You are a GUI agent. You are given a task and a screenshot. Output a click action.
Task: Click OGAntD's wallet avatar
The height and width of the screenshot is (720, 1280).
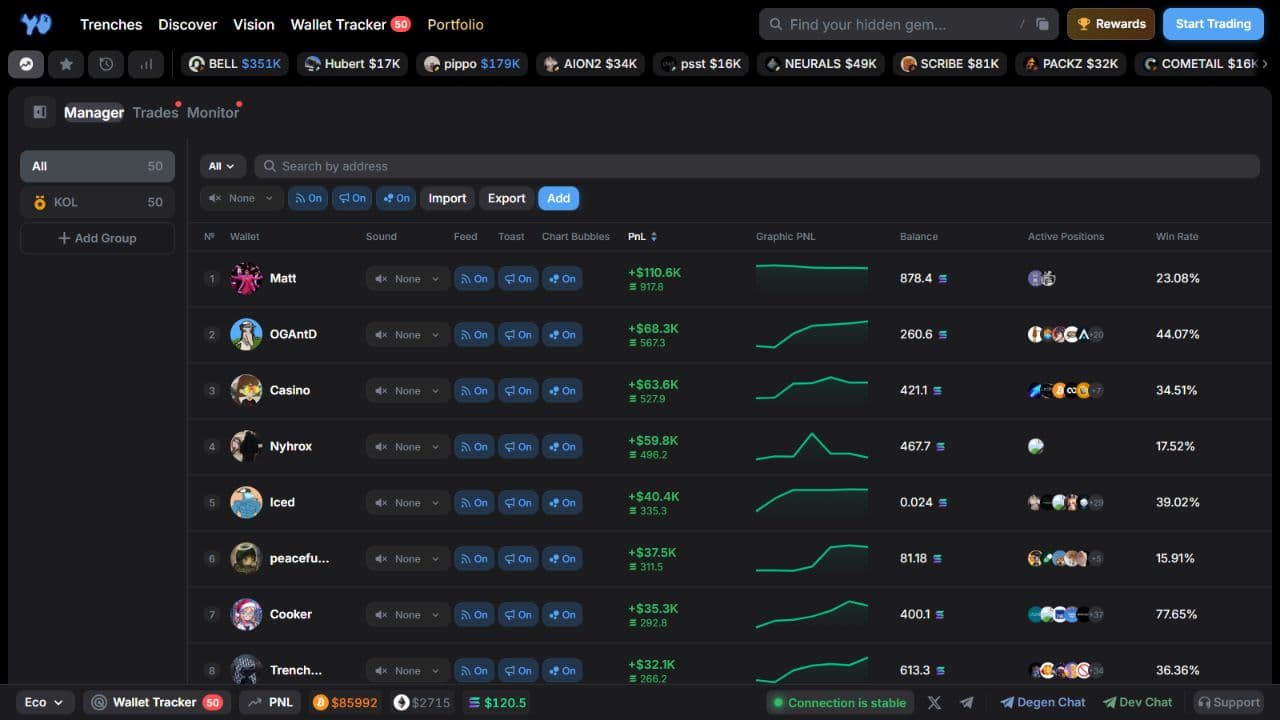[246, 334]
